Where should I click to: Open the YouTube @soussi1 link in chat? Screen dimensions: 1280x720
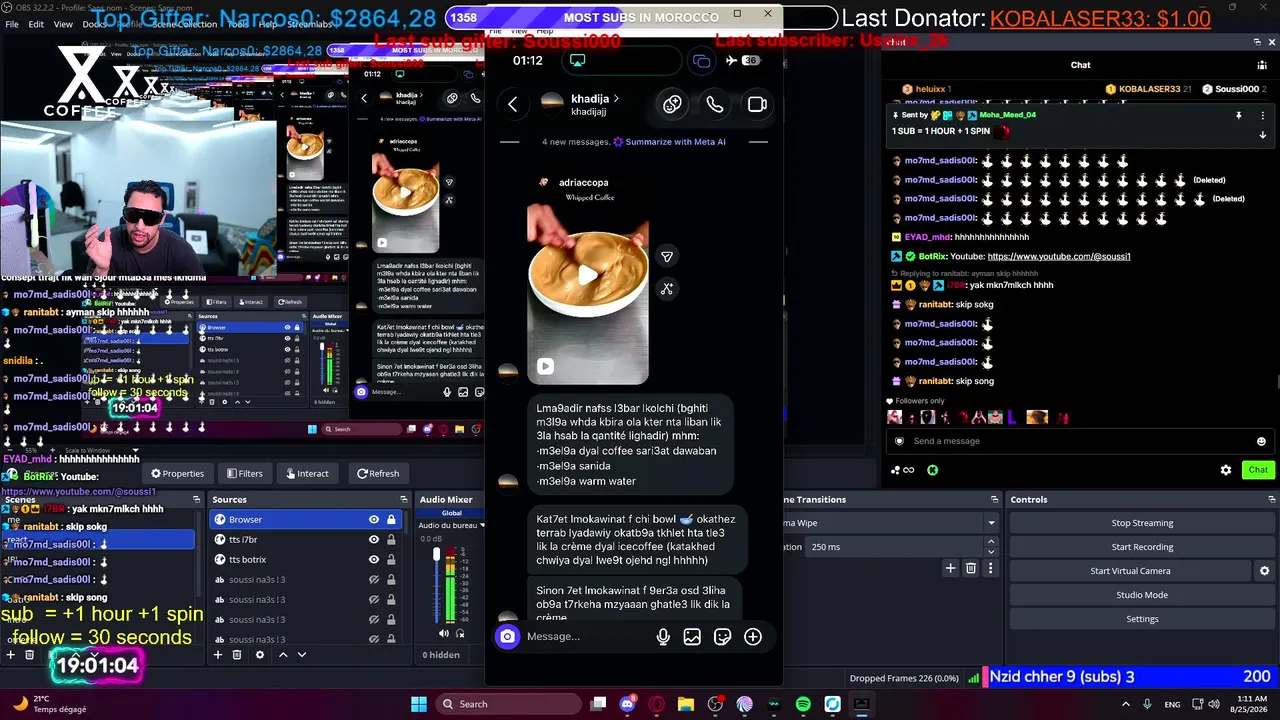(x=1059, y=257)
